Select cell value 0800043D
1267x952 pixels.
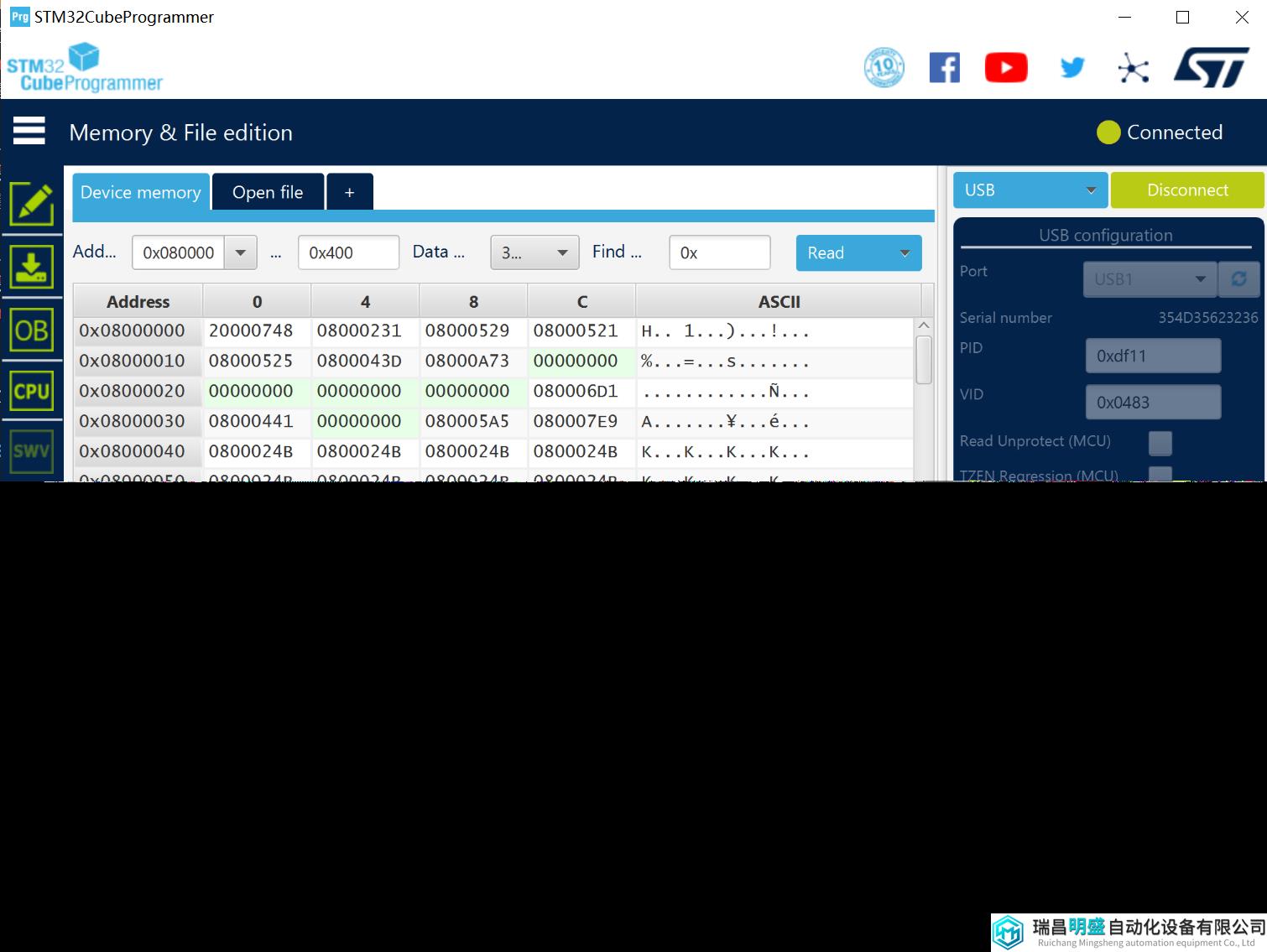[x=365, y=361]
